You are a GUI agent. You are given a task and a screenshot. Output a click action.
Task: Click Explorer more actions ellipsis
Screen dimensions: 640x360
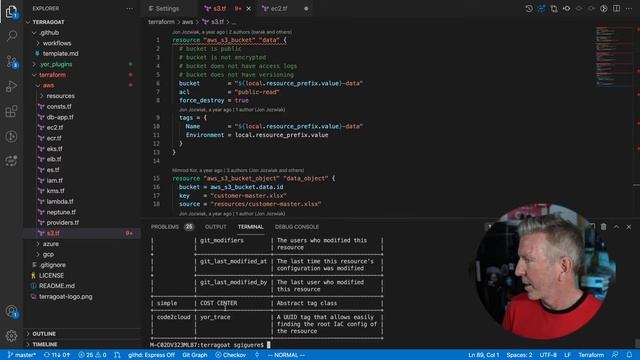point(129,9)
